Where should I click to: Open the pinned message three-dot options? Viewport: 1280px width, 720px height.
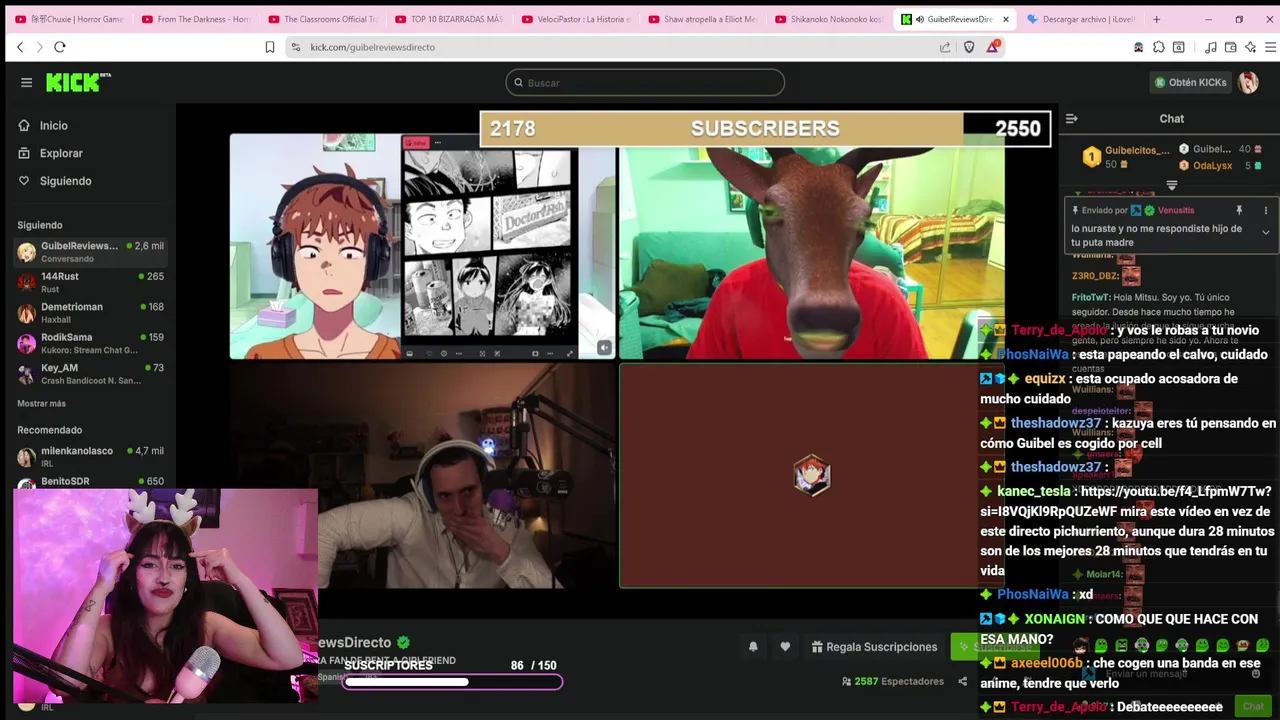pyautogui.click(x=1265, y=210)
